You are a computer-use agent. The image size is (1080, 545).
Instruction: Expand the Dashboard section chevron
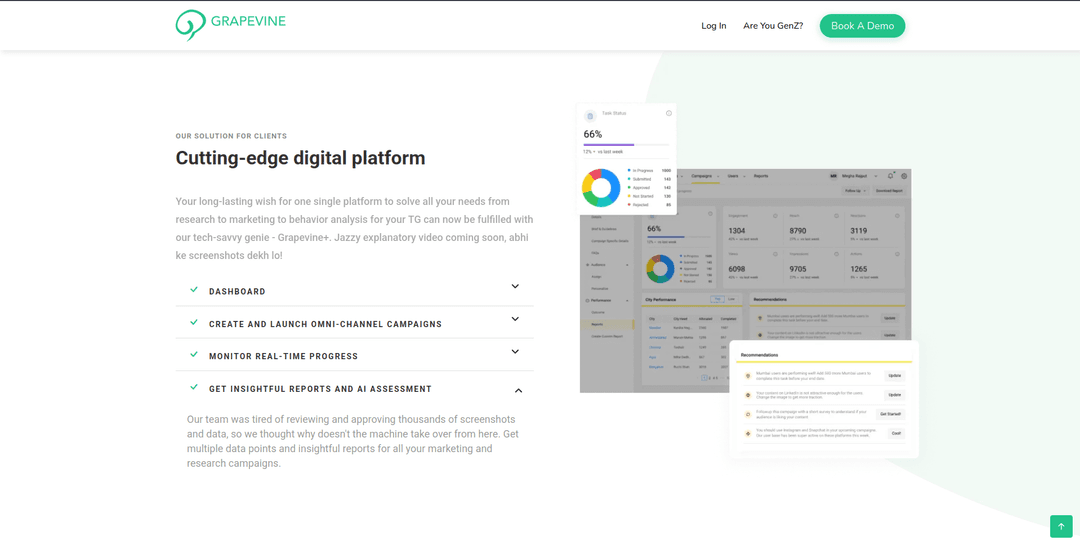tap(515, 287)
